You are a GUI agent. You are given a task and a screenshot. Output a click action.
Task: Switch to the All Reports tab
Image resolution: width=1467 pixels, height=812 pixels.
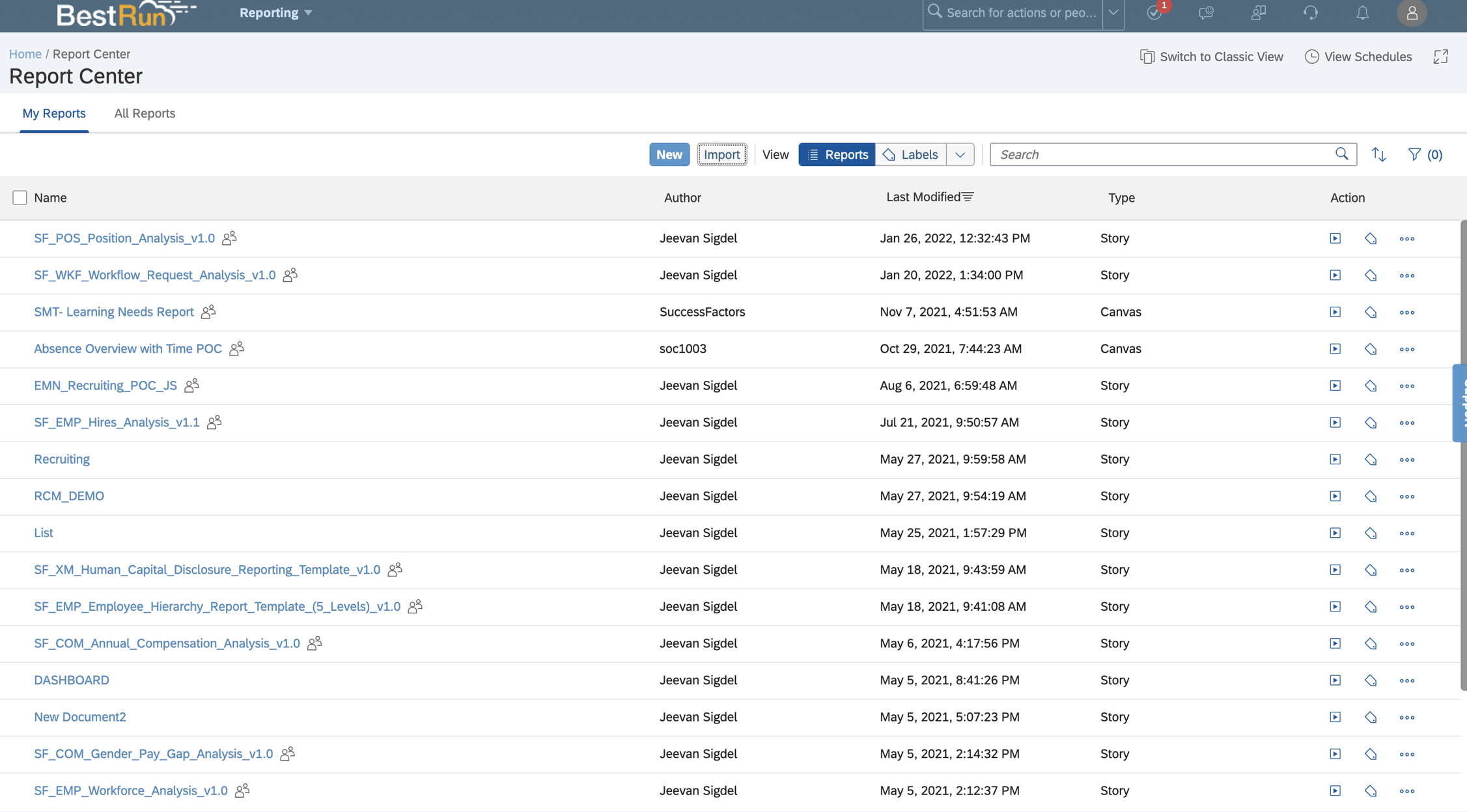pos(144,113)
